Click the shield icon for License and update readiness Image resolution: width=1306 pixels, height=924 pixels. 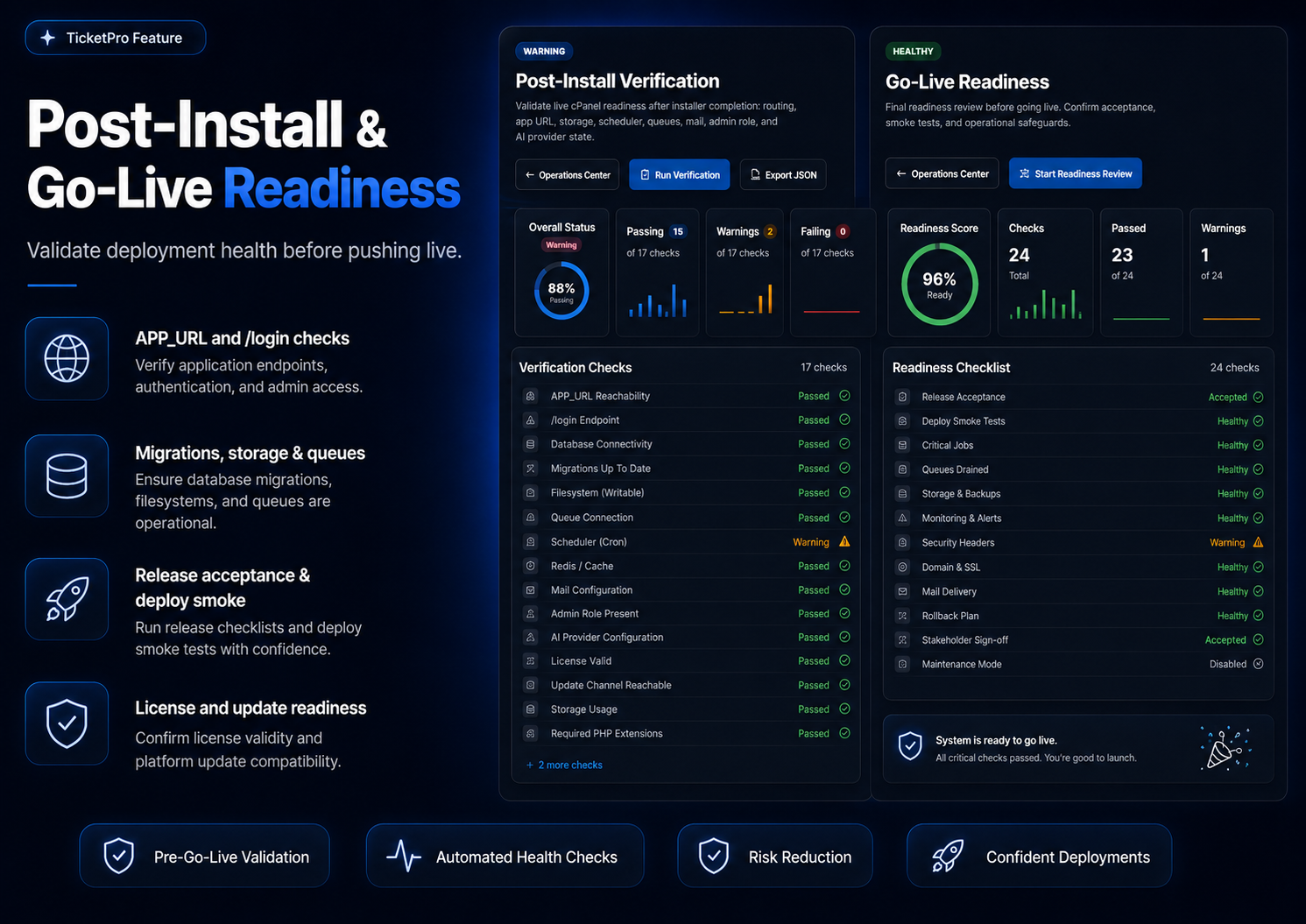click(67, 723)
